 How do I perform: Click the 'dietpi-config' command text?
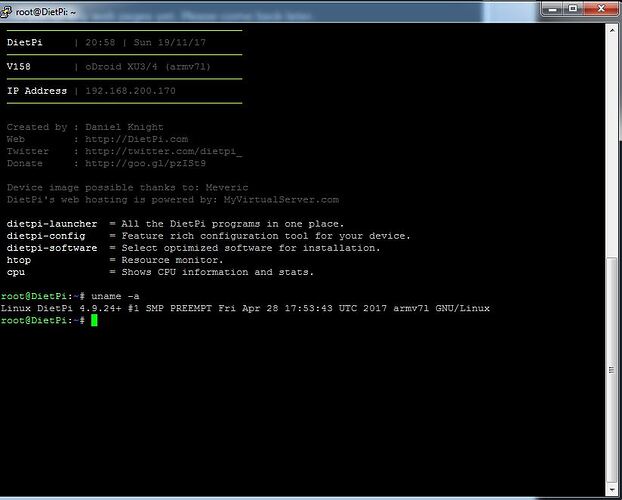click(x=46, y=236)
